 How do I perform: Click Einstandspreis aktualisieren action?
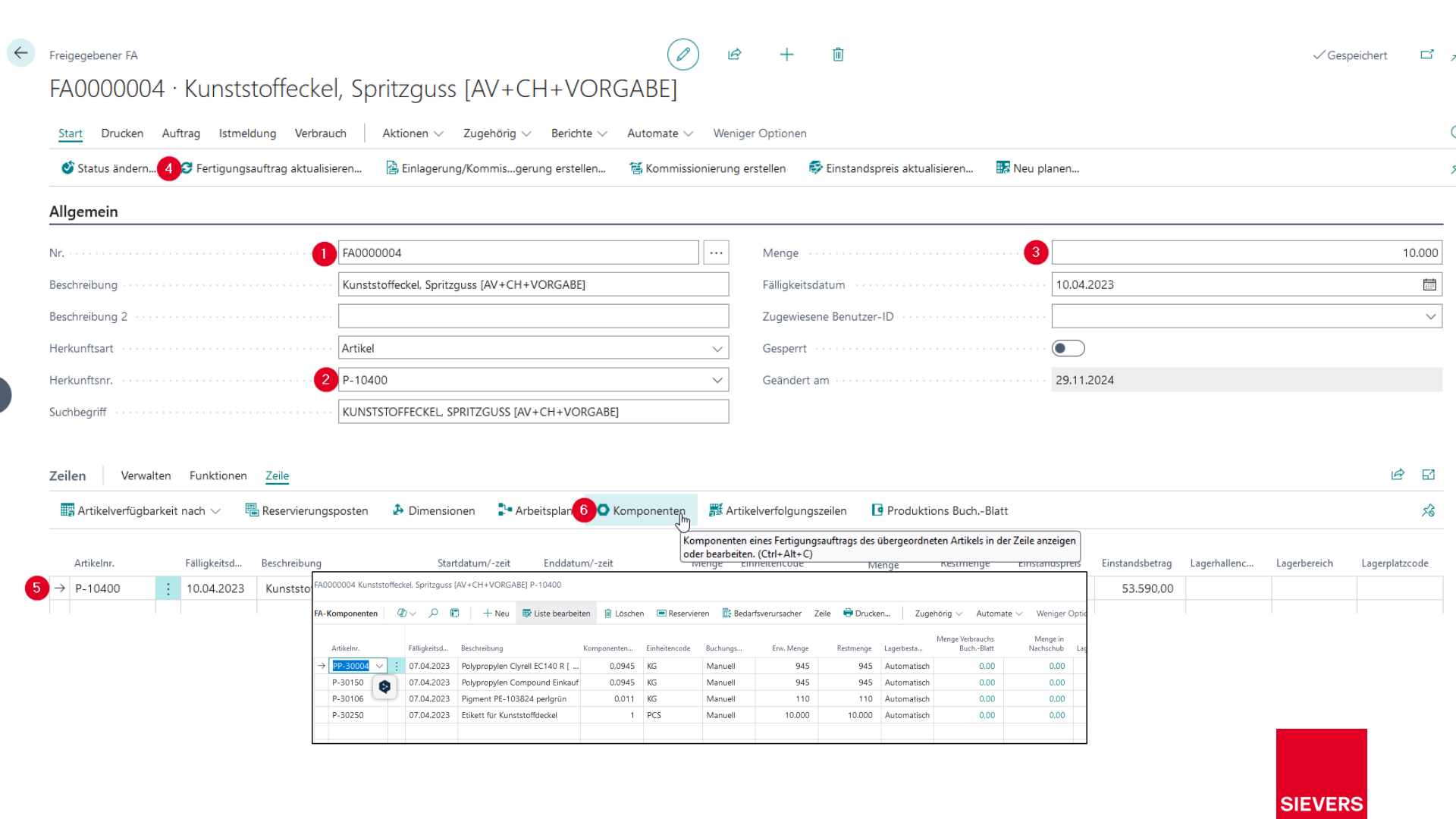(891, 168)
